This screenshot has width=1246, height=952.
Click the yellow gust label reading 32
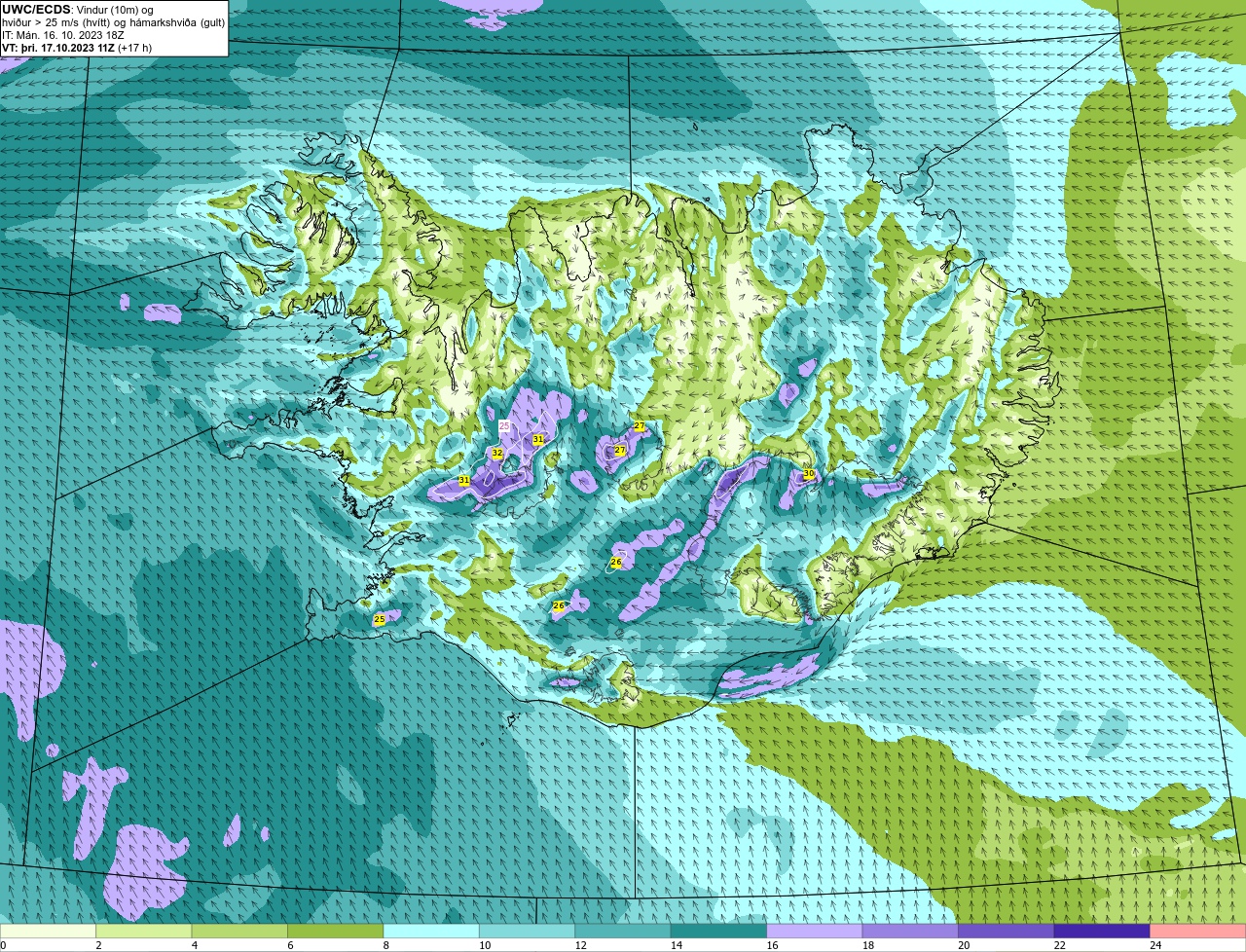pos(497,454)
